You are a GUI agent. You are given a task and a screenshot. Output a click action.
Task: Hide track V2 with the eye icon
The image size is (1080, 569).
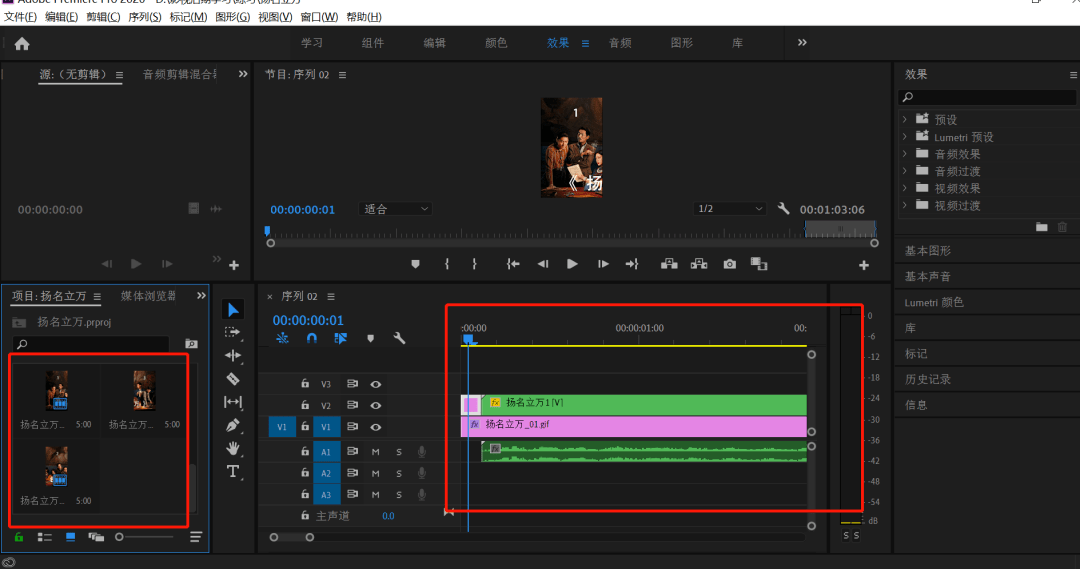pyautogui.click(x=376, y=405)
